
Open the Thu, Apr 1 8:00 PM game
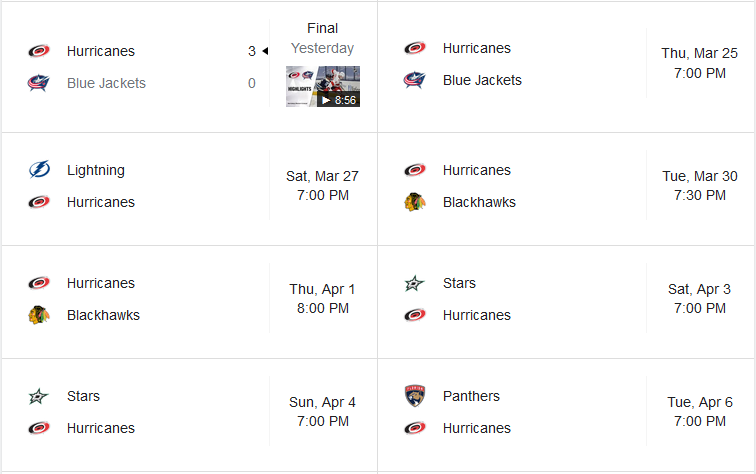click(x=322, y=298)
